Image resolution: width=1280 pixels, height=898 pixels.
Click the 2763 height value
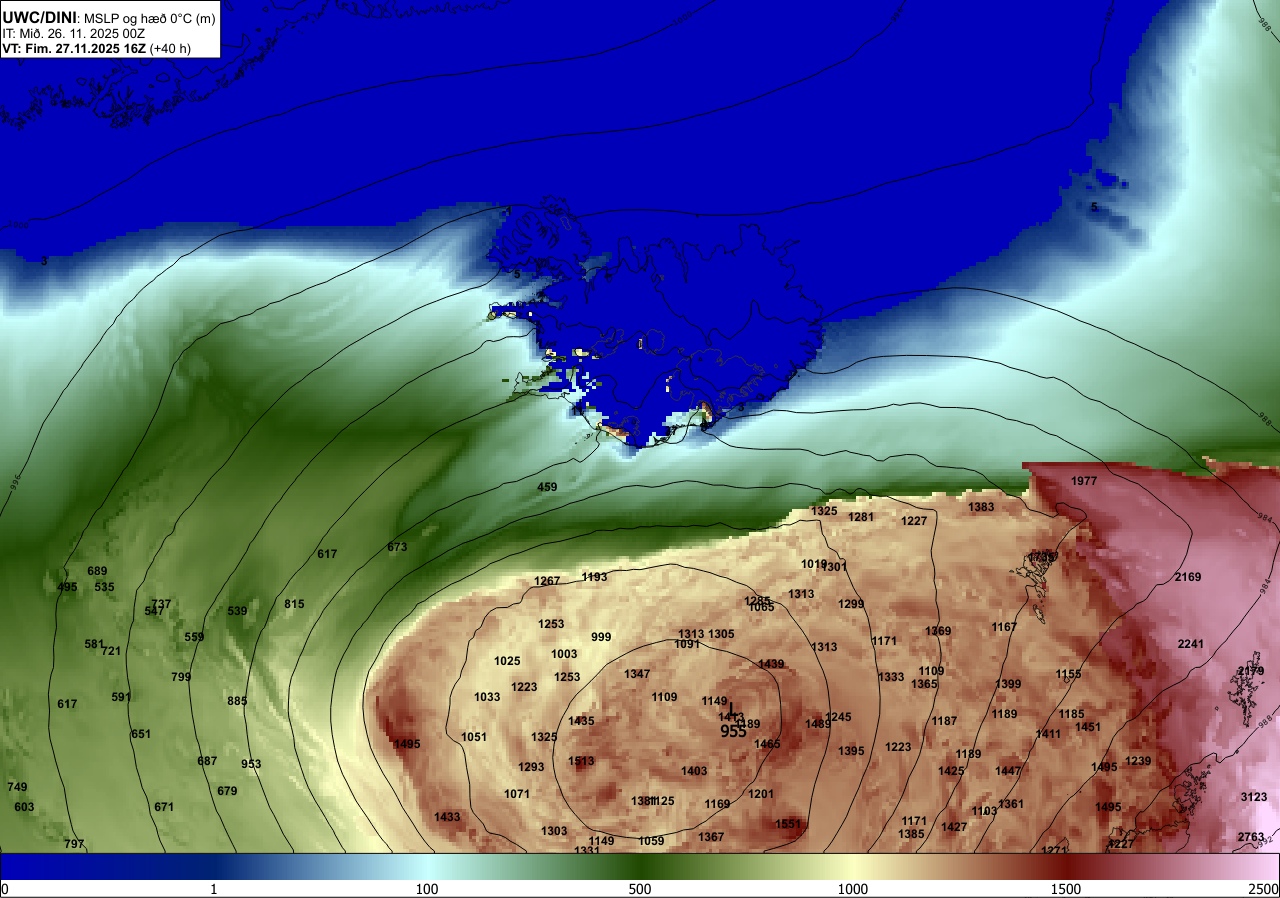[1251, 837]
